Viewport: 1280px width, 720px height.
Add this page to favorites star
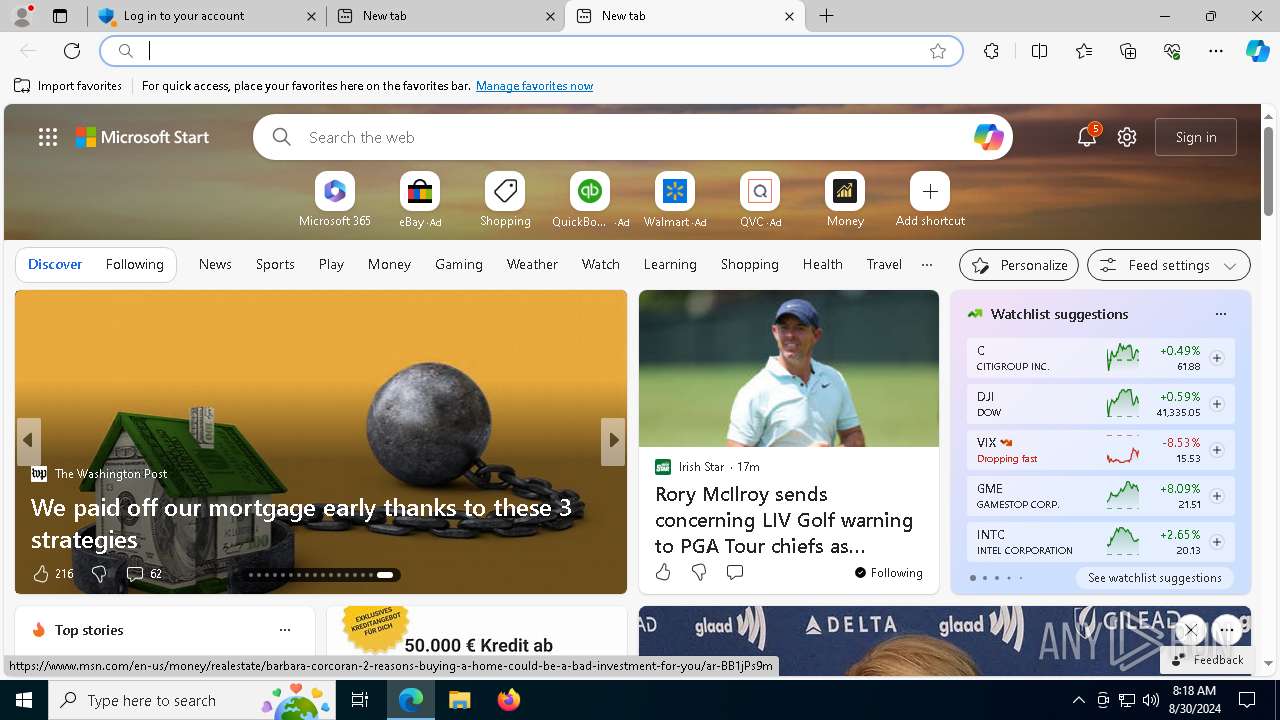(x=938, y=51)
